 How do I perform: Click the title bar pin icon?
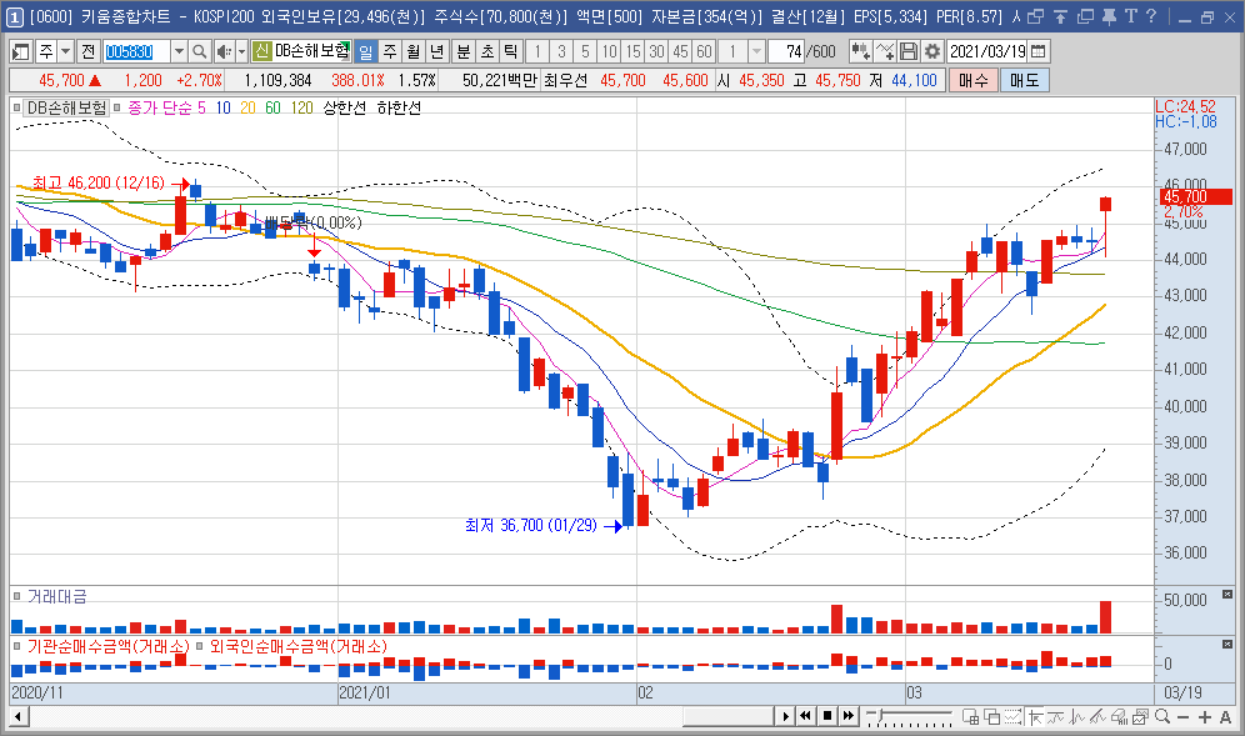point(1108,16)
